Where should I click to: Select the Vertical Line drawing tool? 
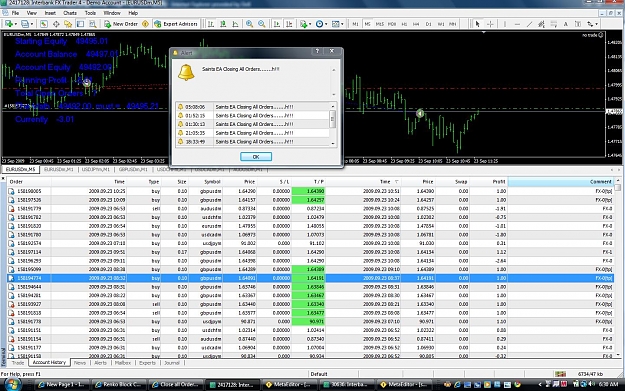point(505,24)
